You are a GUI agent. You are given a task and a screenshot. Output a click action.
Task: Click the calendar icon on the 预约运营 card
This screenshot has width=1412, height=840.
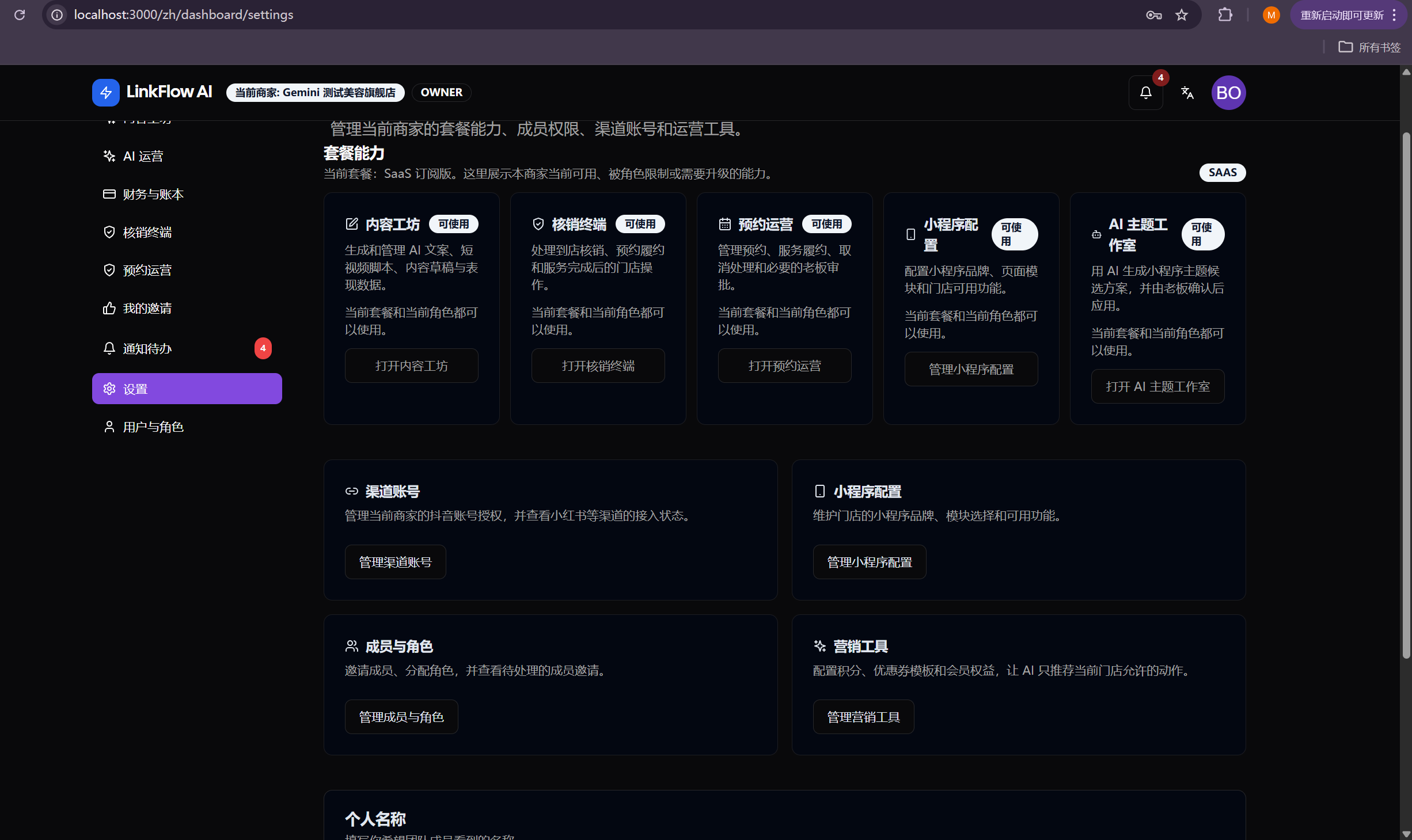(725, 224)
